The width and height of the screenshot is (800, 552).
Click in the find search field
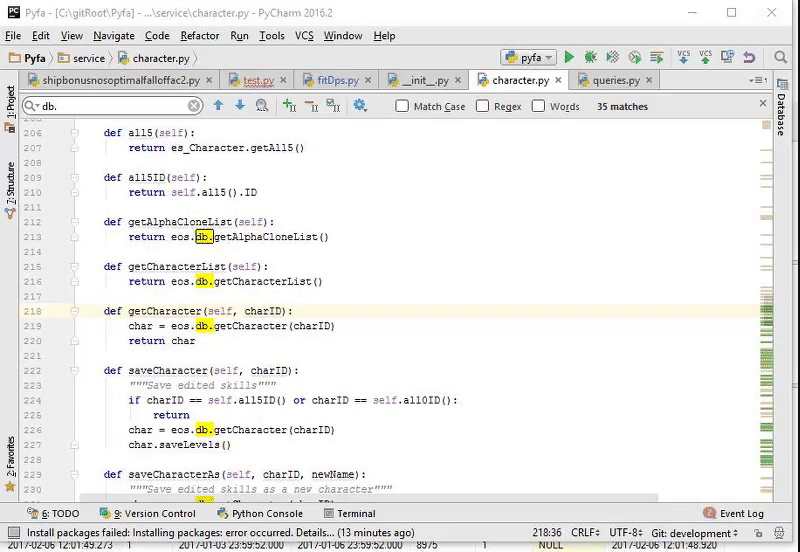pyautogui.click(x=113, y=106)
